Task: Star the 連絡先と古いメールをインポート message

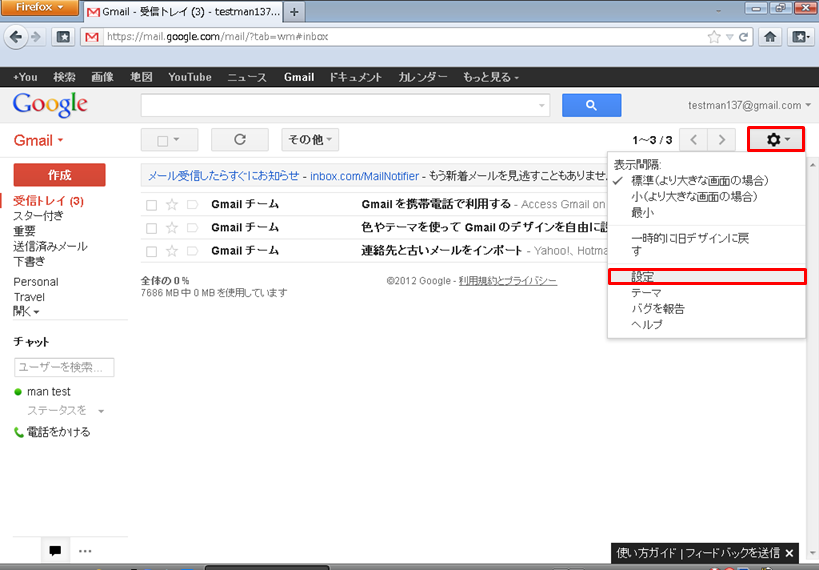Action: [x=172, y=251]
